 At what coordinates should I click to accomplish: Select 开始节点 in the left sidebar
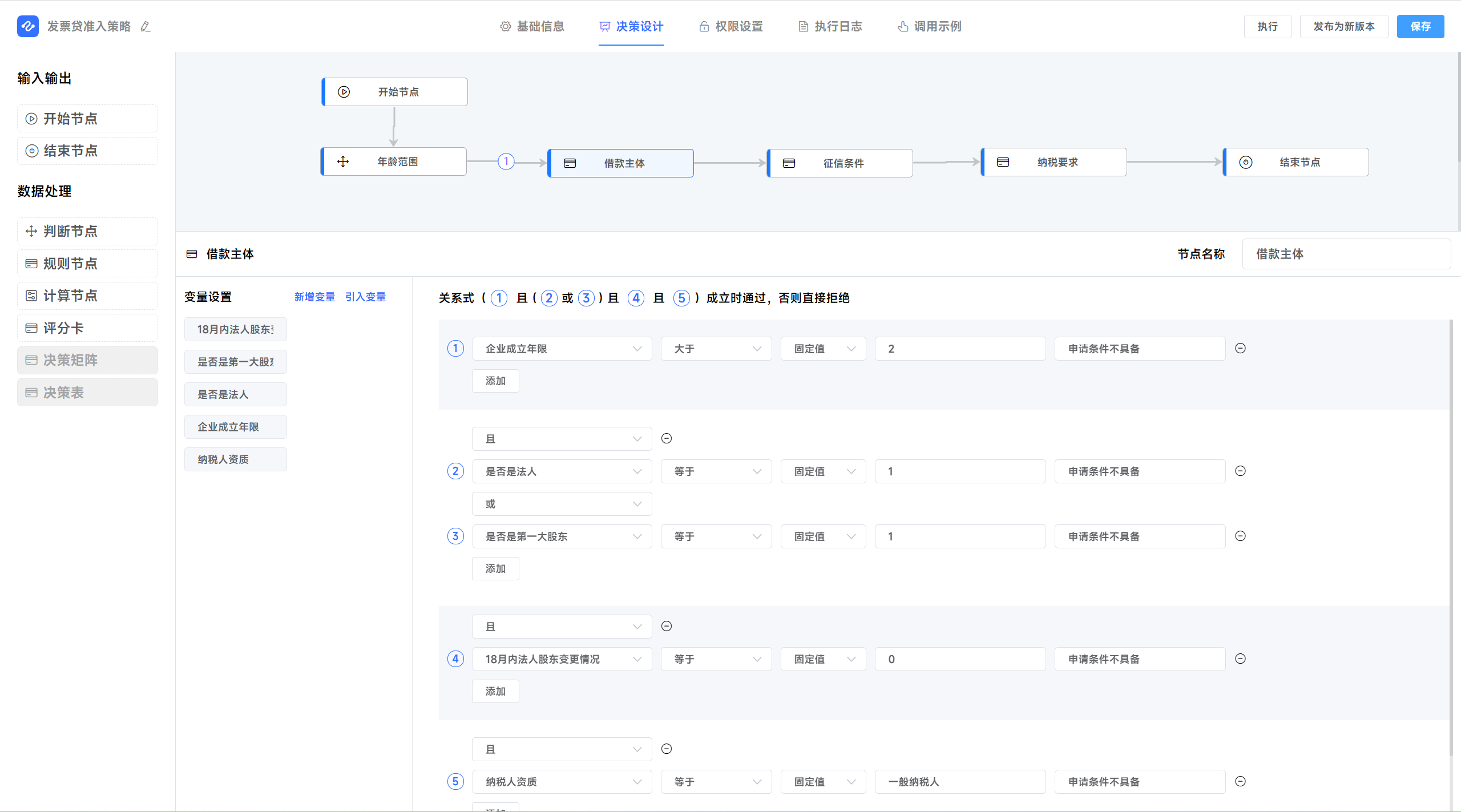[87, 119]
